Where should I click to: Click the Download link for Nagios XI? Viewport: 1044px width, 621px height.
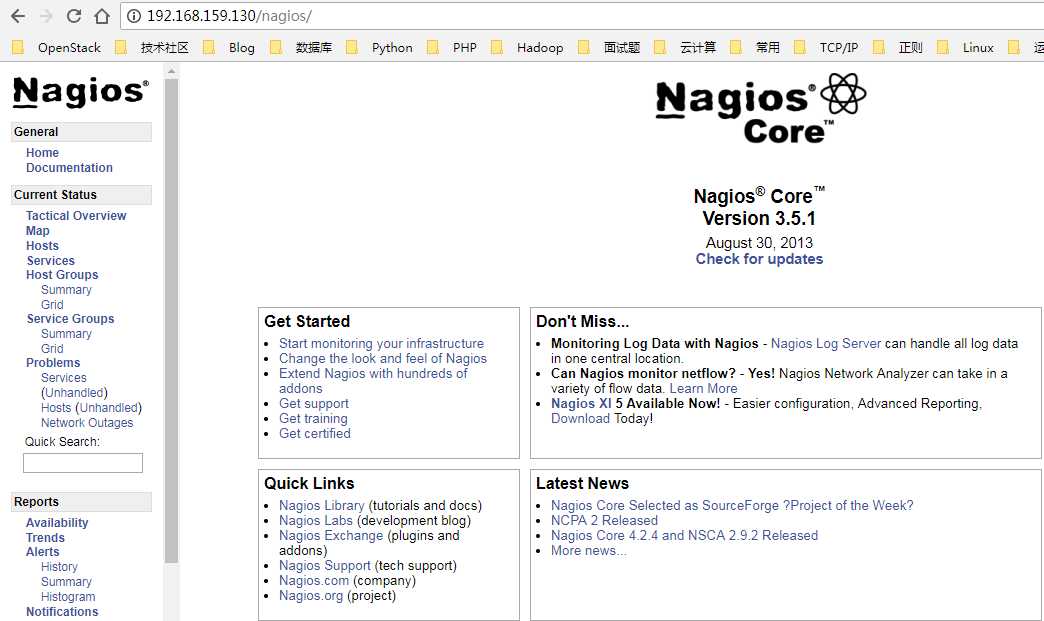coord(580,418)
